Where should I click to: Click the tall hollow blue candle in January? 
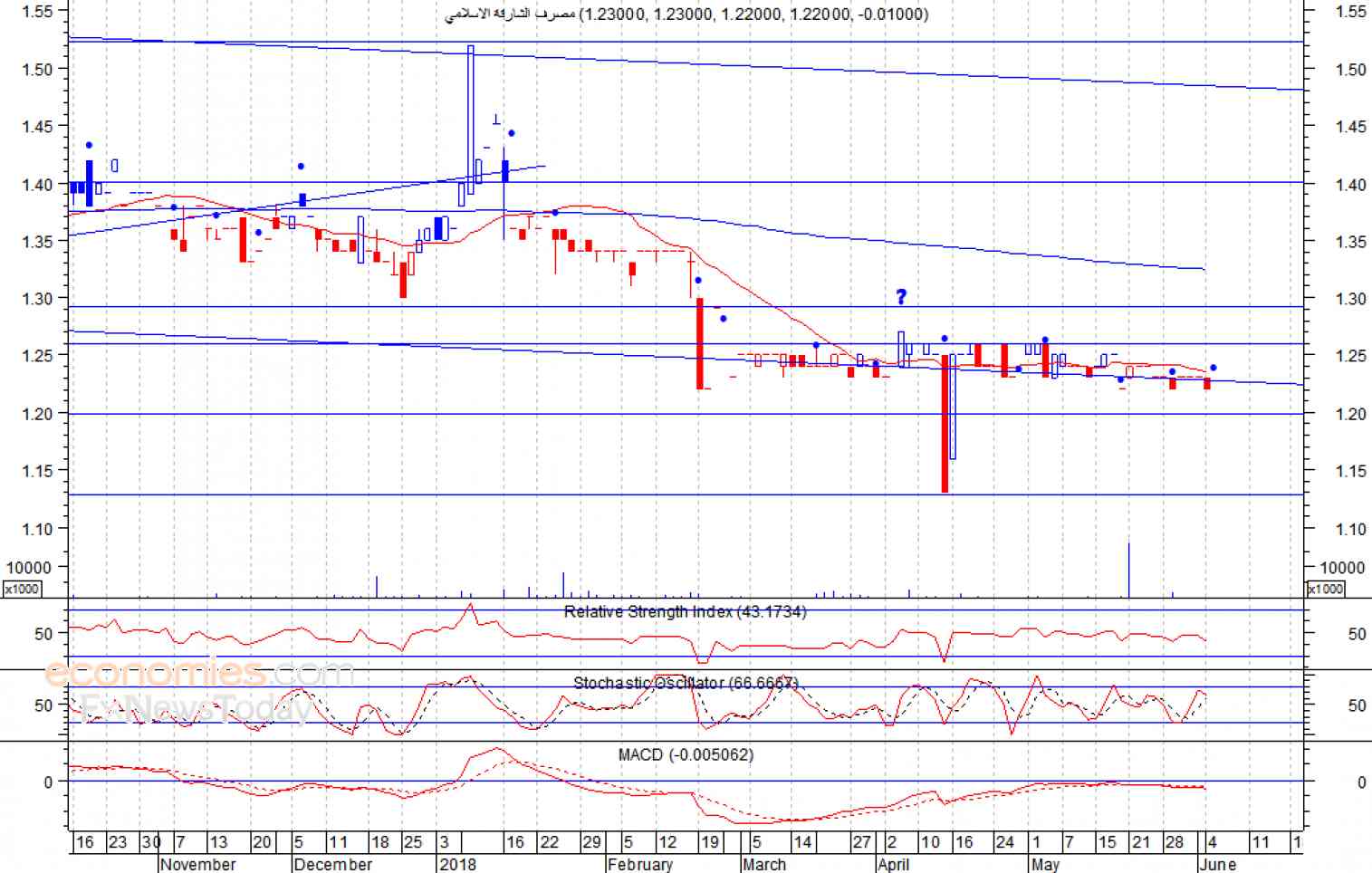471,113
